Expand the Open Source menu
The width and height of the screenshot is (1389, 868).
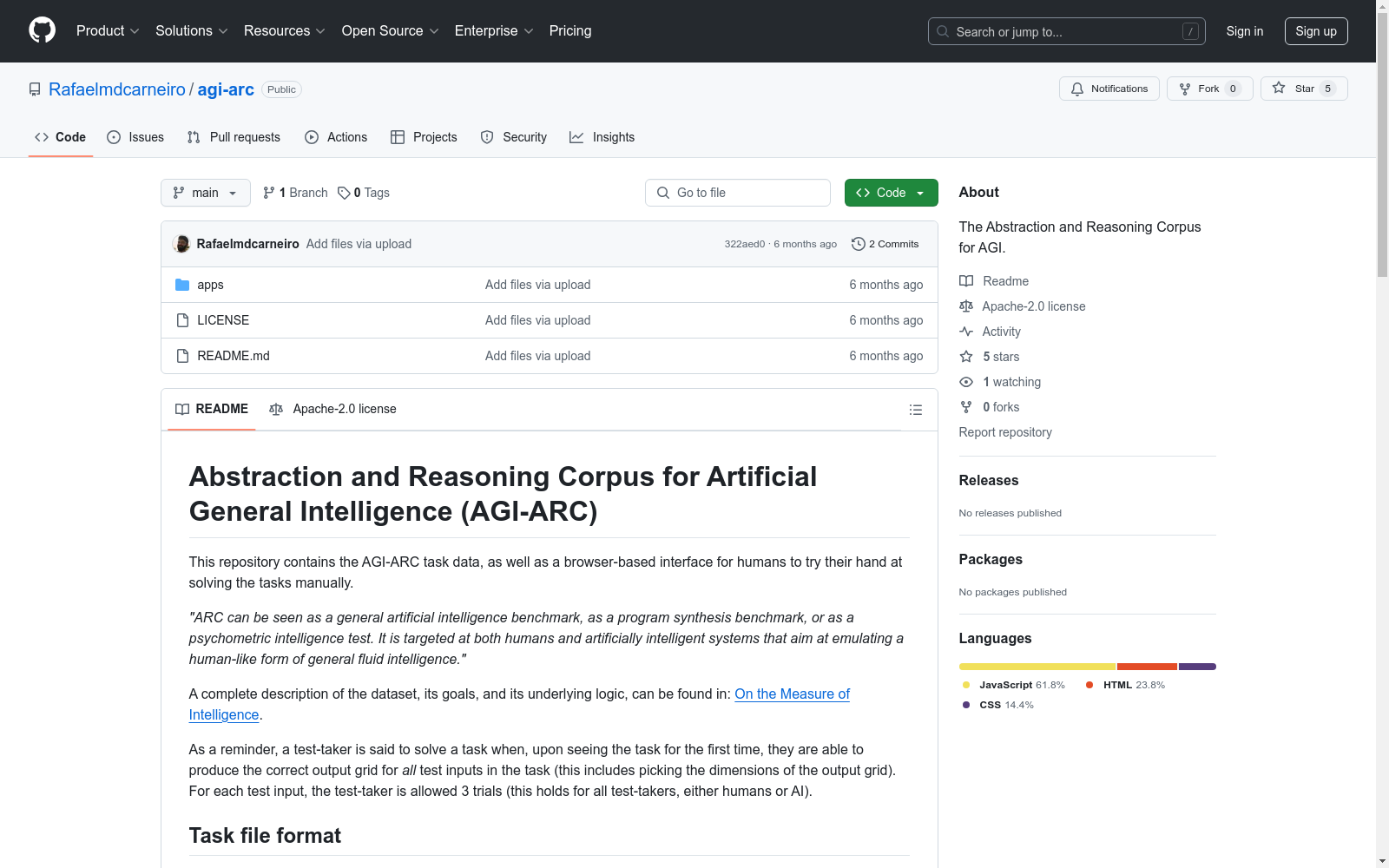[391, 31]
